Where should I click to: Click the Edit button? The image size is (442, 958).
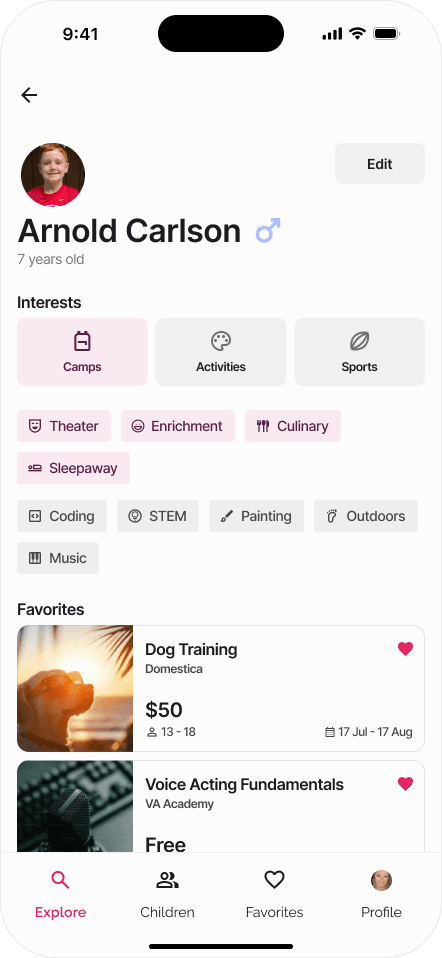pyautogui.click(x=380, y=164)
